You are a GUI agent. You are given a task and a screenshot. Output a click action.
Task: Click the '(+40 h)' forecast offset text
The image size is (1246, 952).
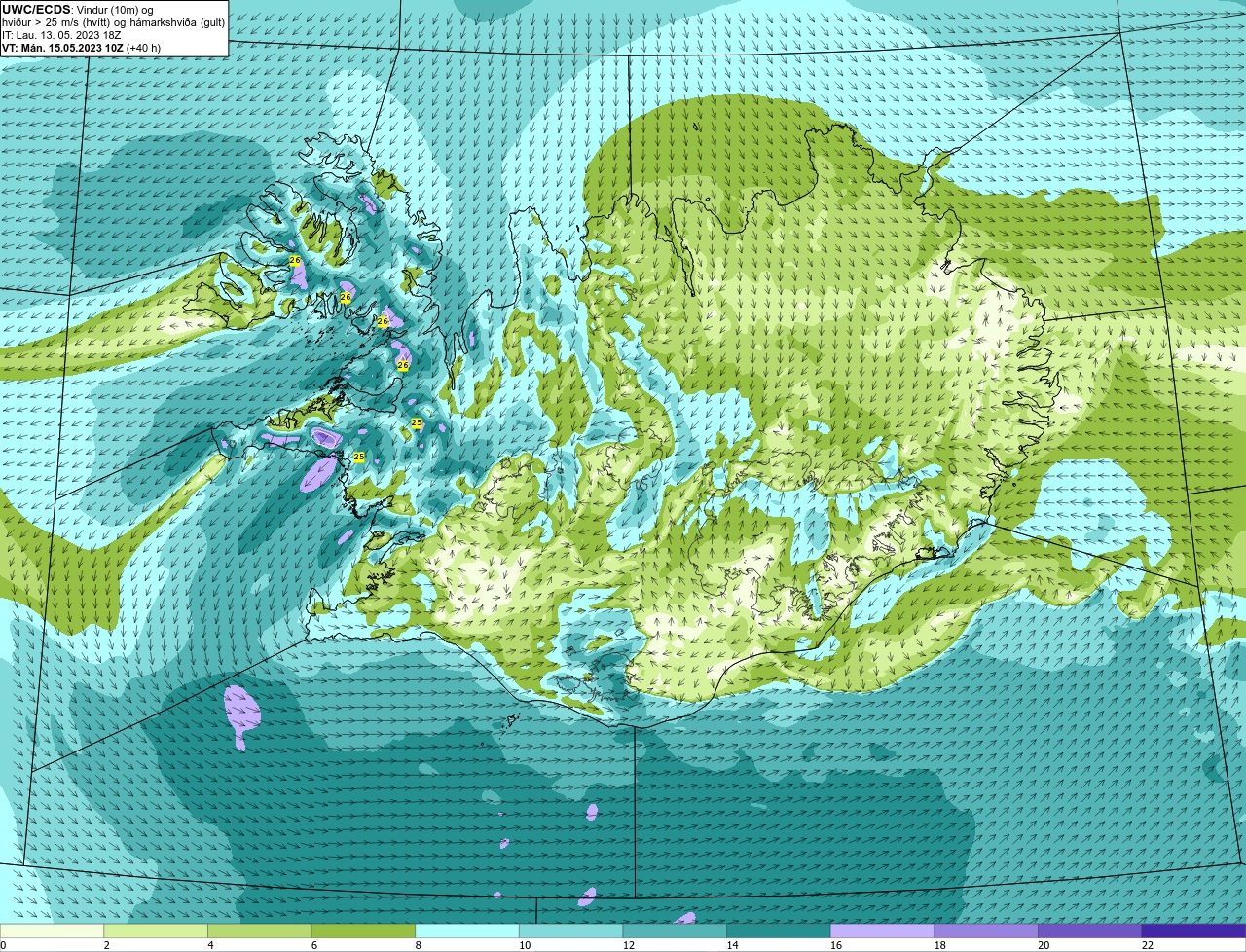pyautogui.click(x=143, y=48)
